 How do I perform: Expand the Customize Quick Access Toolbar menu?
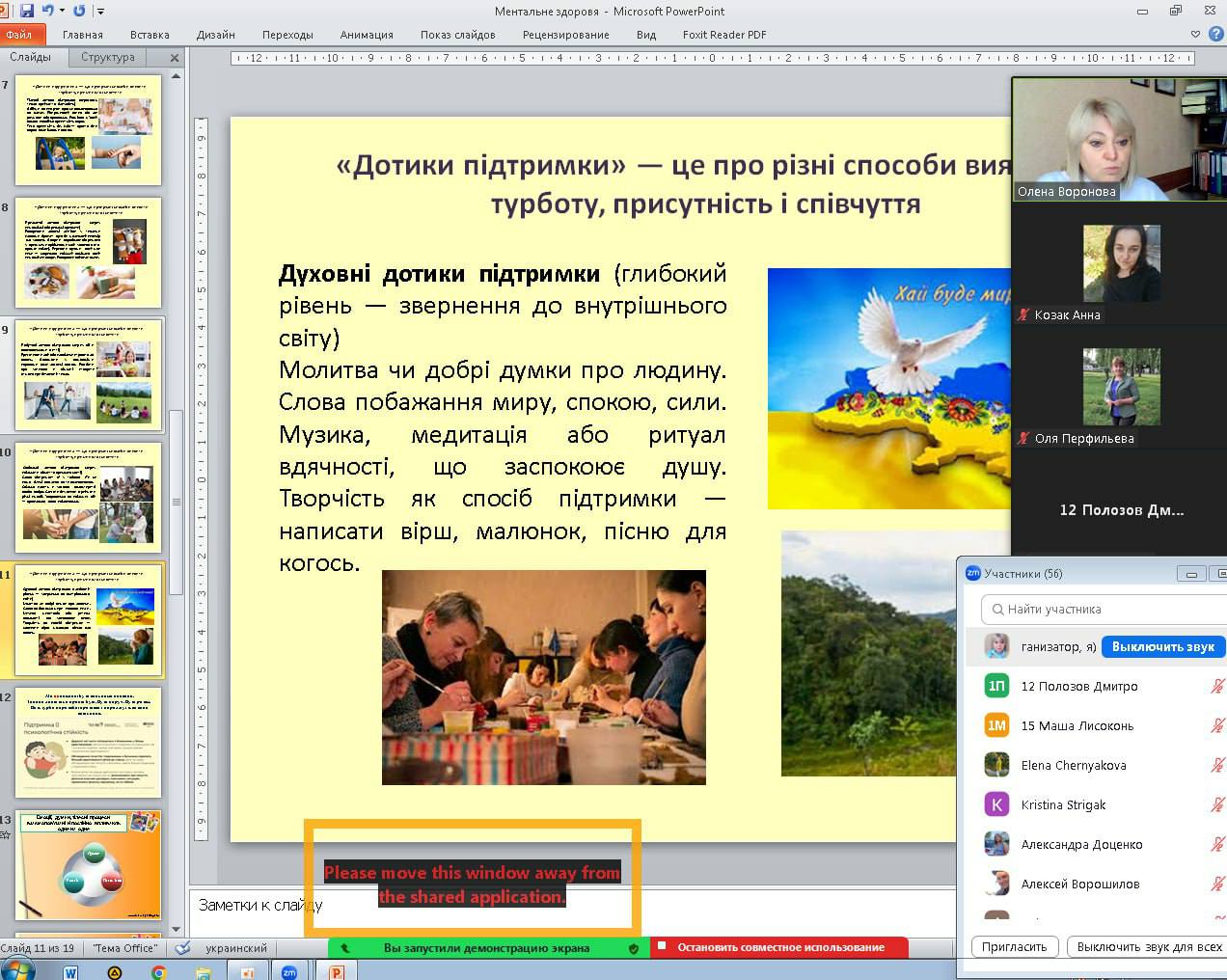point(101,11)
